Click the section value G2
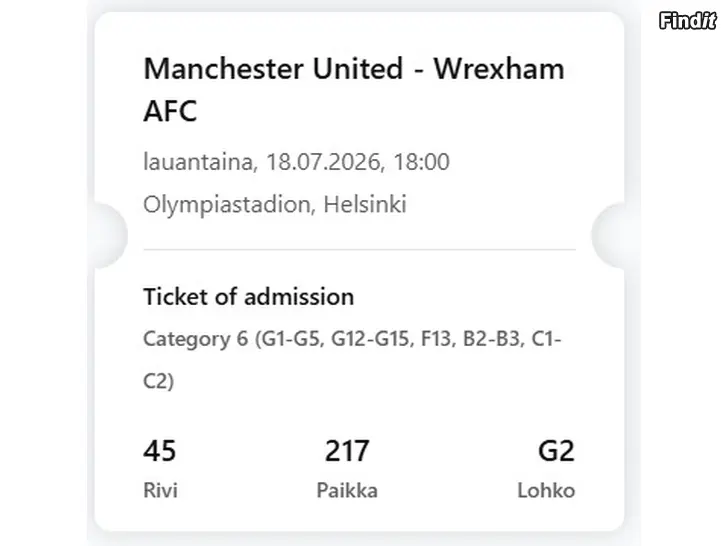The image size is (728, 546). coord(556,452)
